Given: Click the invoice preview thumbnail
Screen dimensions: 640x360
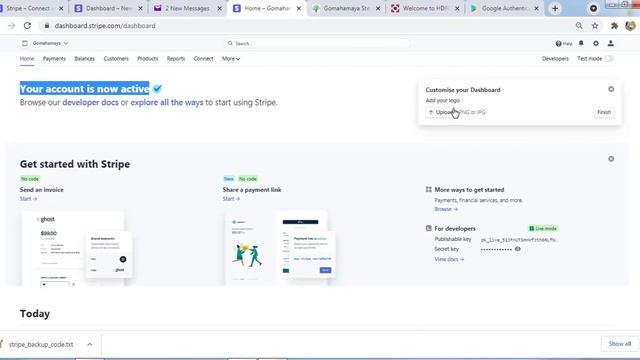Looking at the screenshot, I should pyautogui.click(x=78, y=248).
